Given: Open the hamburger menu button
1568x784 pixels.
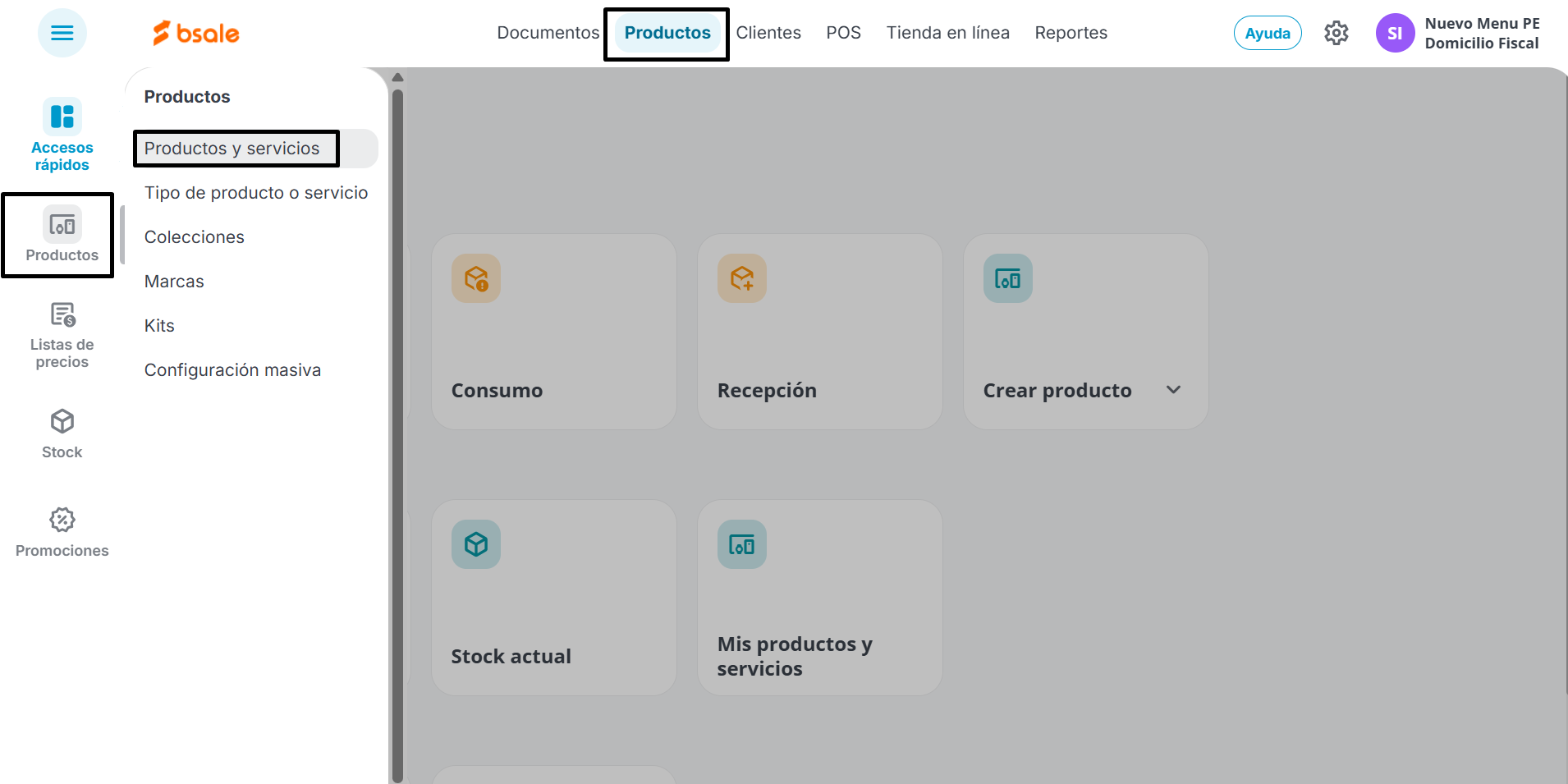Looking at the screenshot, I should point(62,33).
